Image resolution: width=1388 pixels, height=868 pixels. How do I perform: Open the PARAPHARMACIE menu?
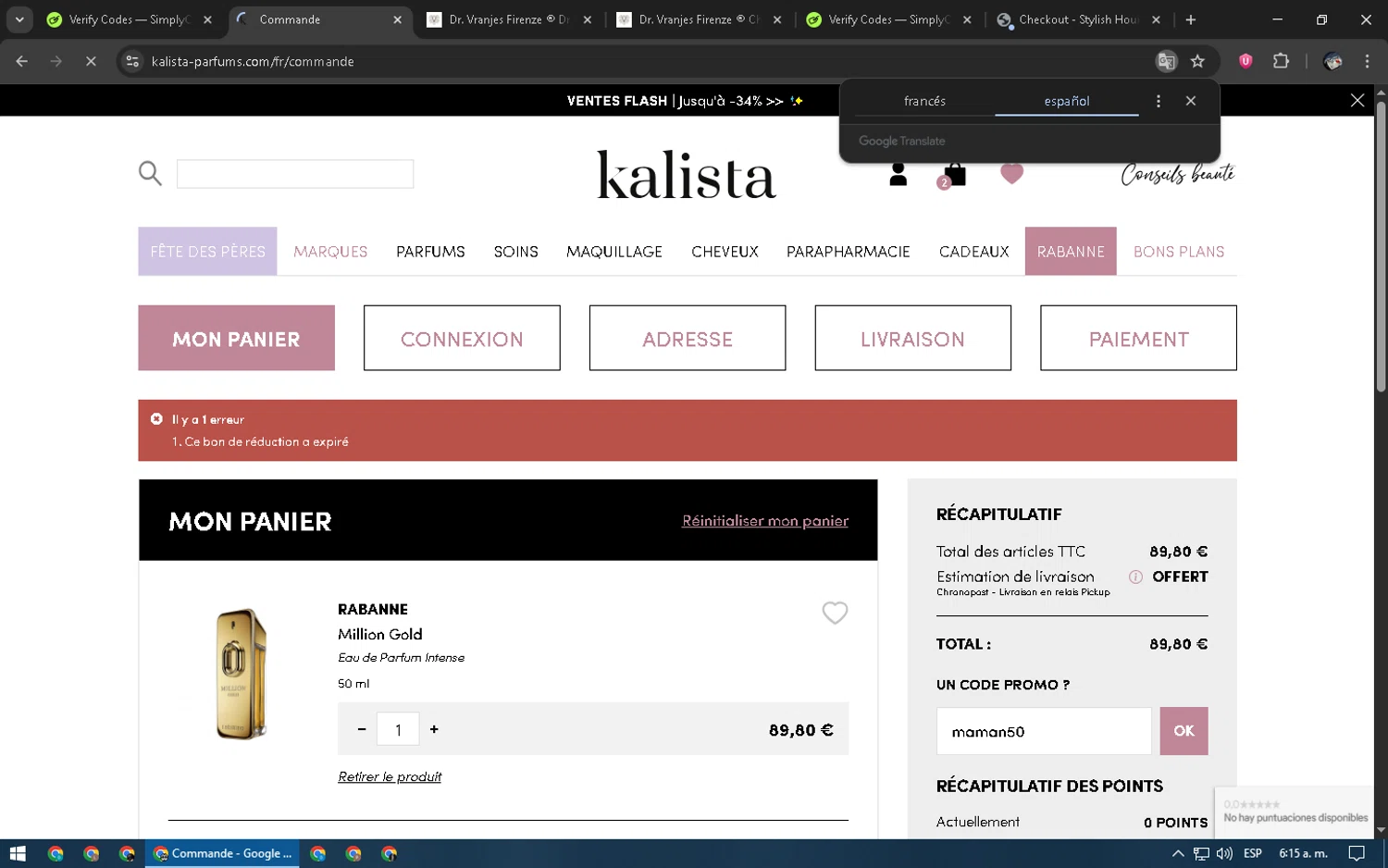849,252
